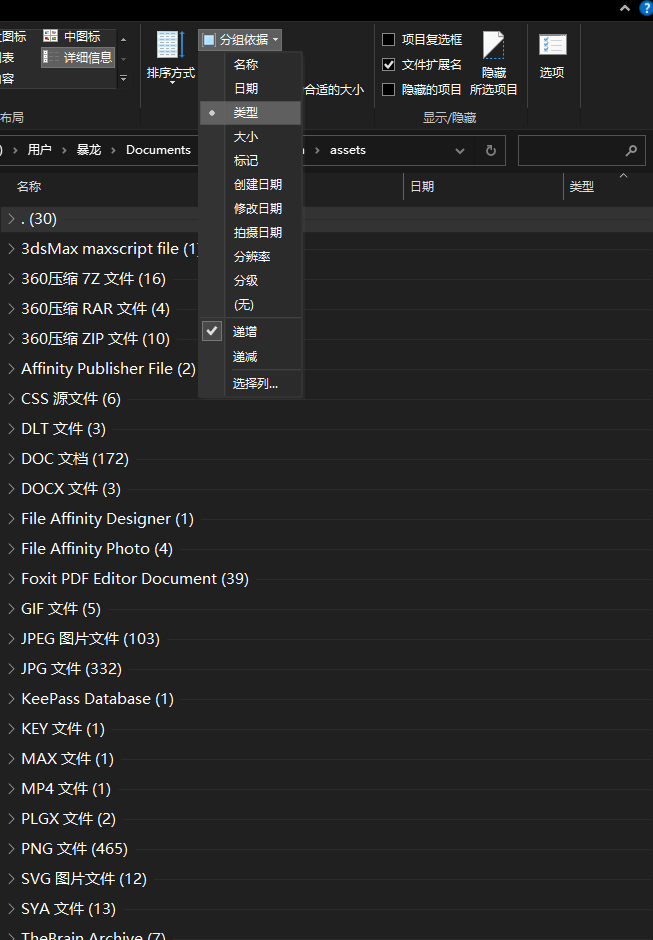Toggle the Hidden items (隐藏的项目) checkbox

click(x=422, y=90)
